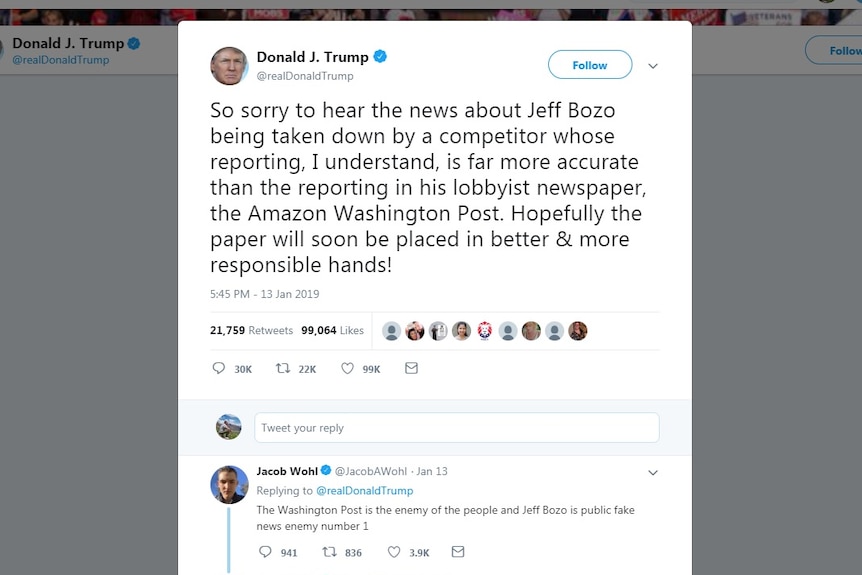Like the tweet with the 99K heart icon
The width and height of the screenshot is (862, 575).
coord(347,368)
